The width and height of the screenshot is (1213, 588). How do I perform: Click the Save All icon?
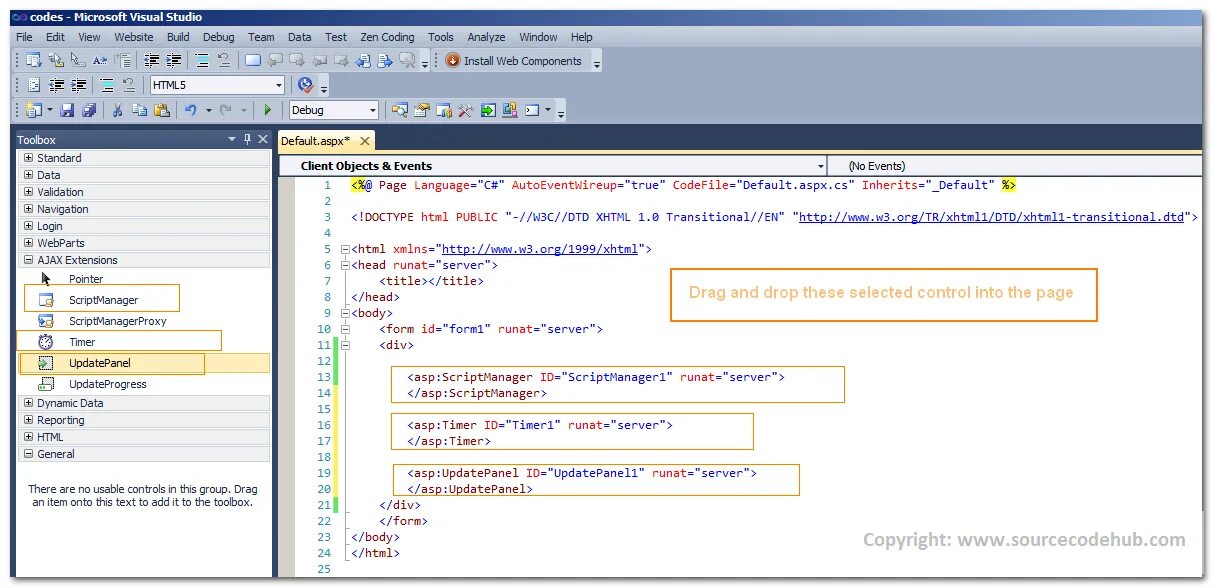click(89, 110)
